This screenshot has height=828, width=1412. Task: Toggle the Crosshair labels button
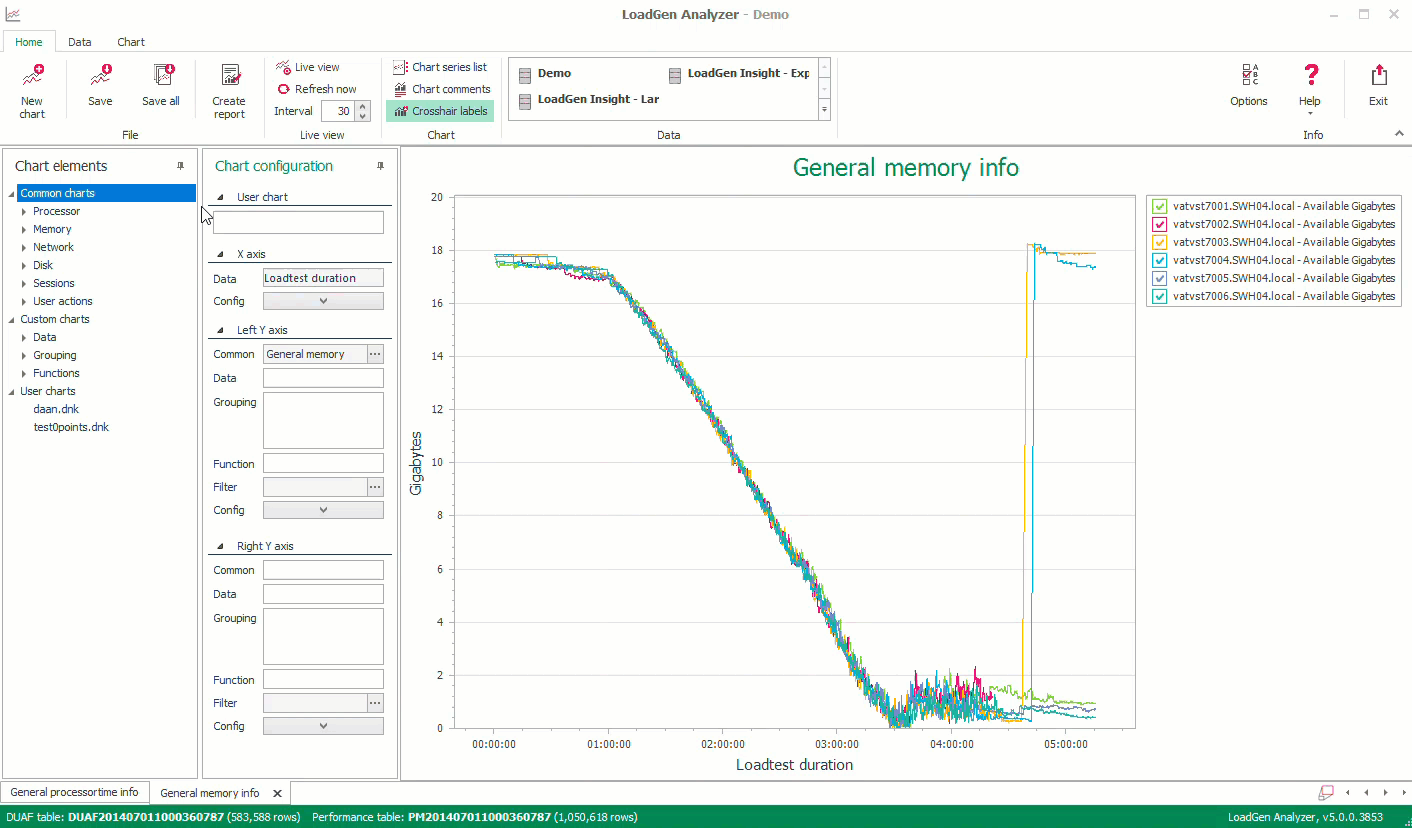(440, 111)
